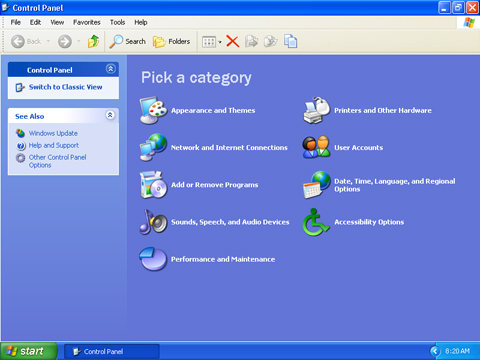
Task: Open Add or Remove Programs CD icon
Action: 153,185
